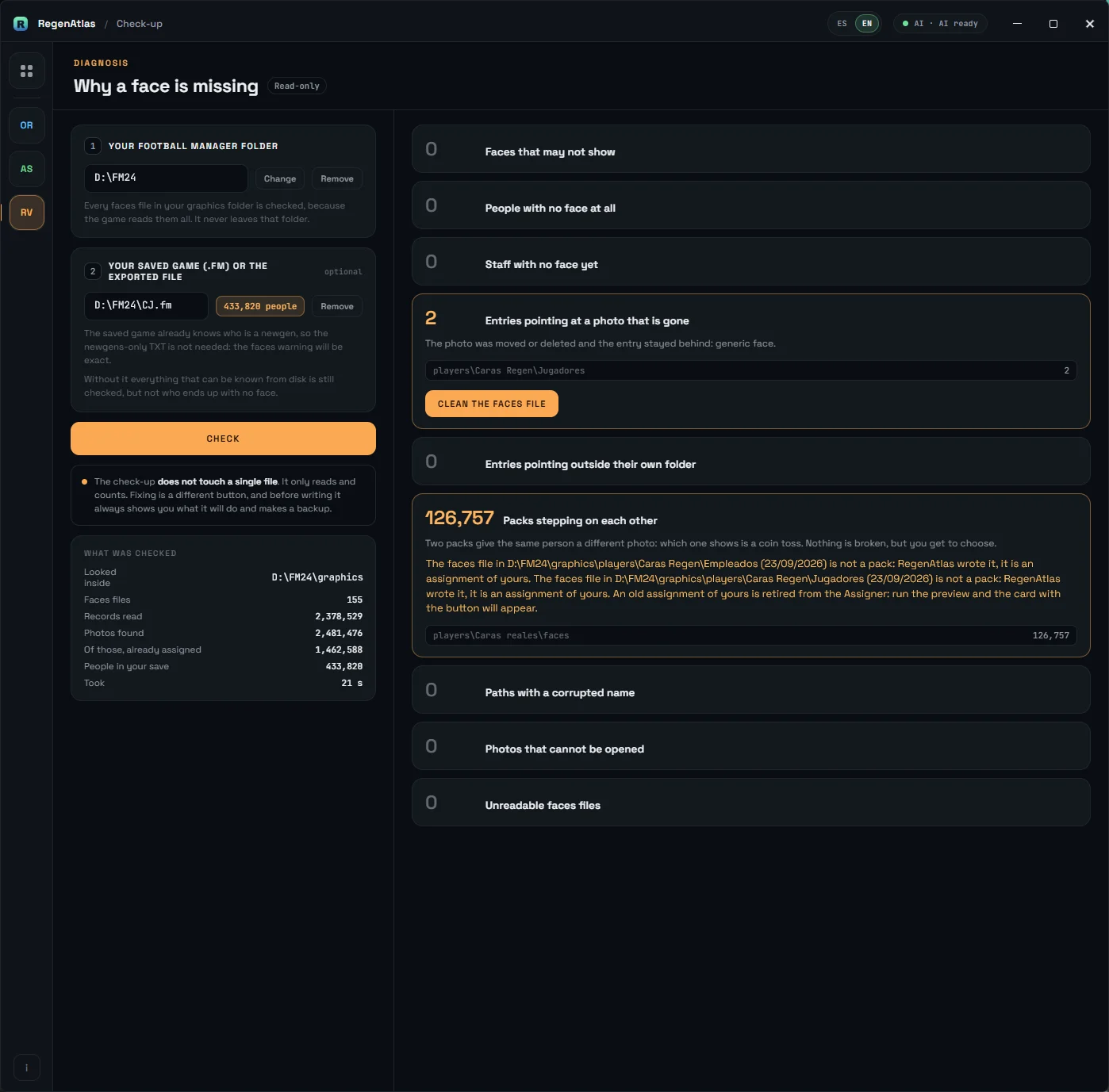Click the Faces files 155 value
The image size is (1109, 1092).
[355, 600]
